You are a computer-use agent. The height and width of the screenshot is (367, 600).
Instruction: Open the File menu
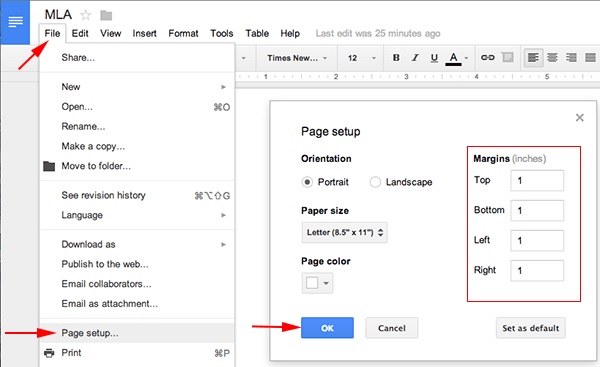pyautogui.click(x=52, y=34)
